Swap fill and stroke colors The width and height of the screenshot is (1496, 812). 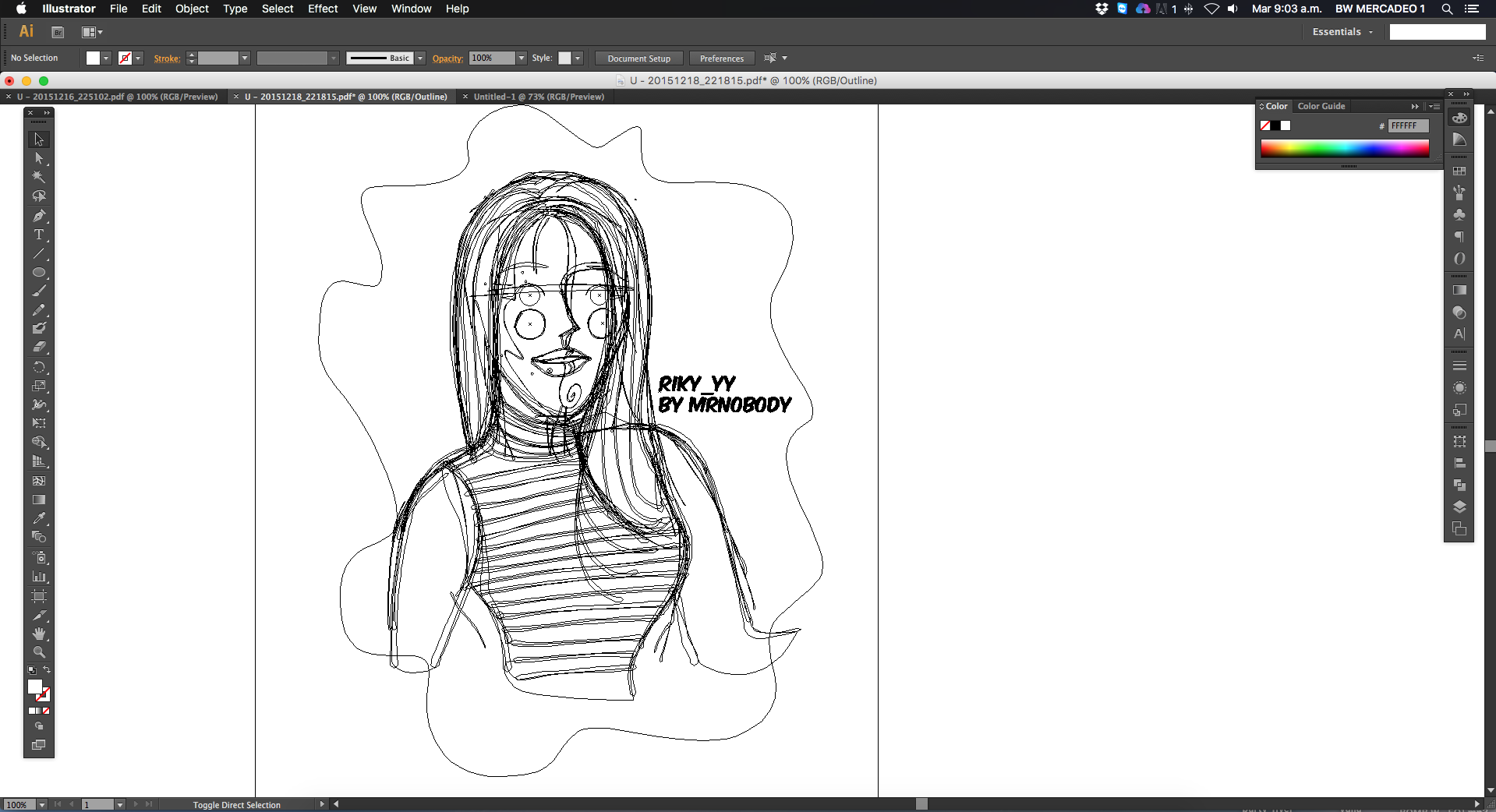[47, 669]
